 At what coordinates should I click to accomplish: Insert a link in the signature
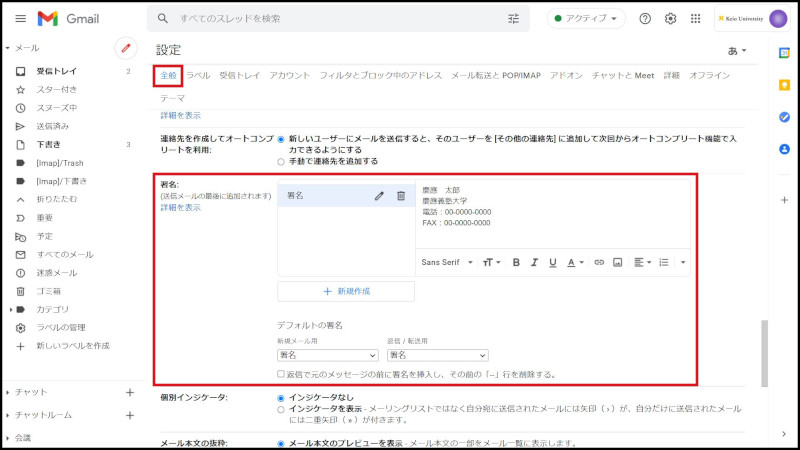600,262
